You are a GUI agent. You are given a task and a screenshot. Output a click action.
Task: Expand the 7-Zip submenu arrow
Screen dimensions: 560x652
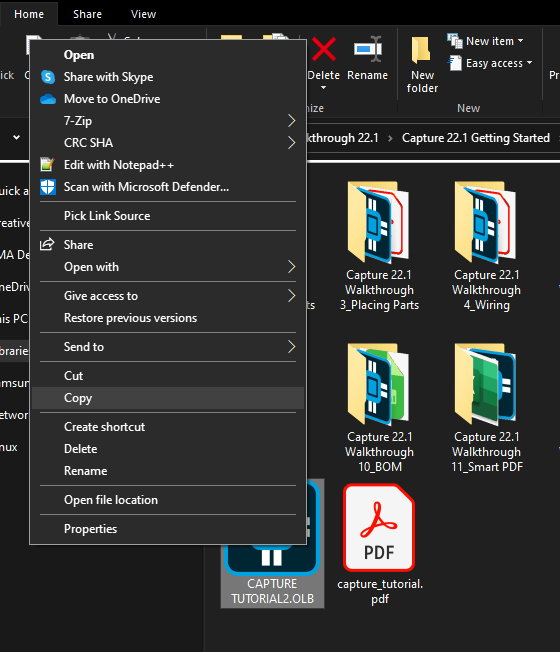[291, 121]
